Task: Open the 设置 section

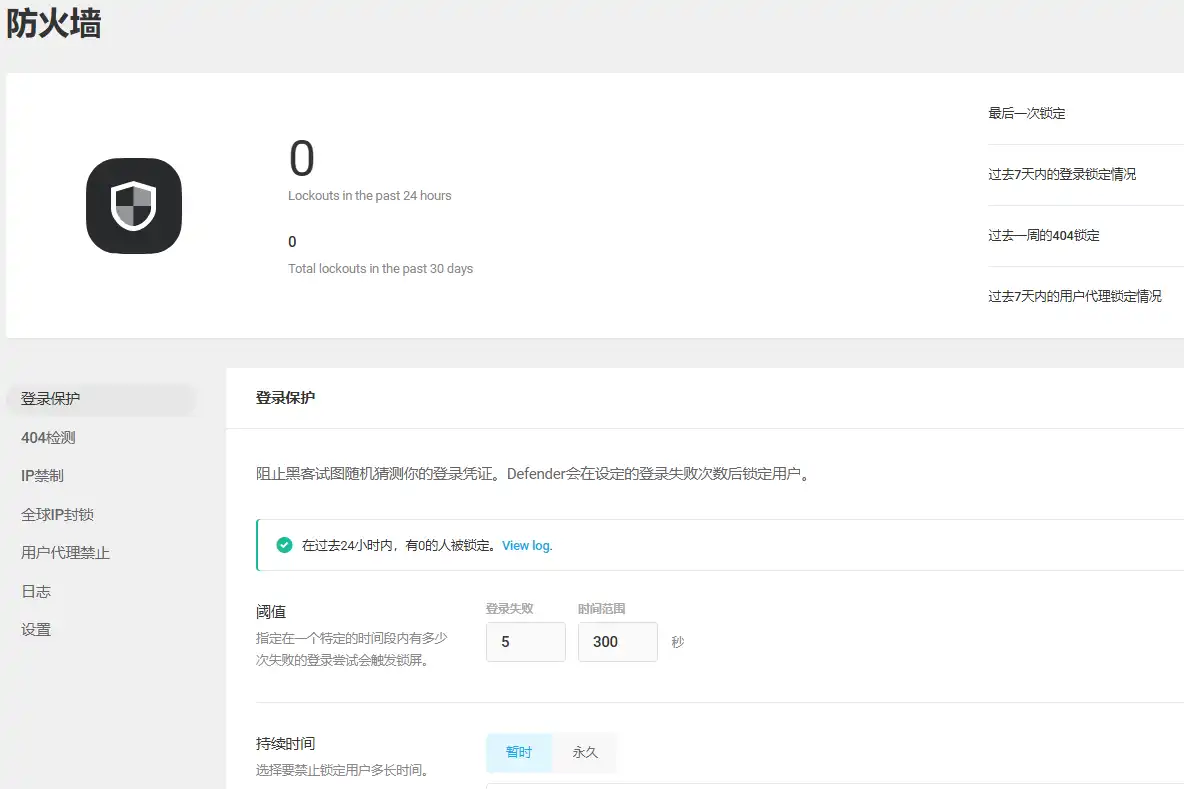Action: pos(35,629)
